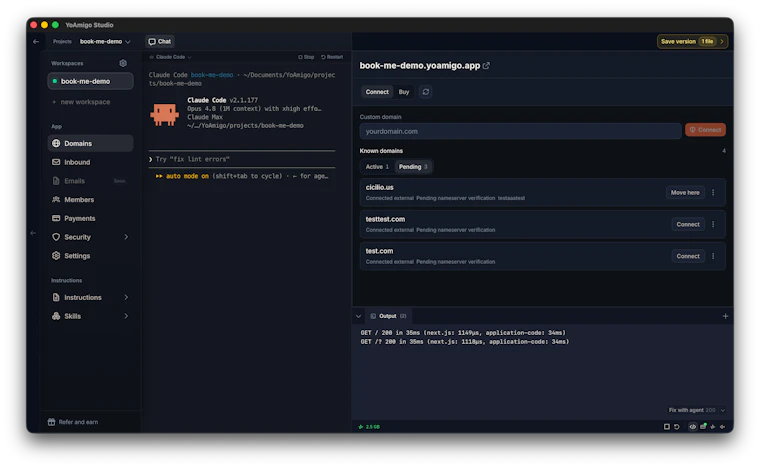Viewport: 760px width, 468px height.
Task: Click the Claude Code prompt input line
Action: click(x=241, y=159)
